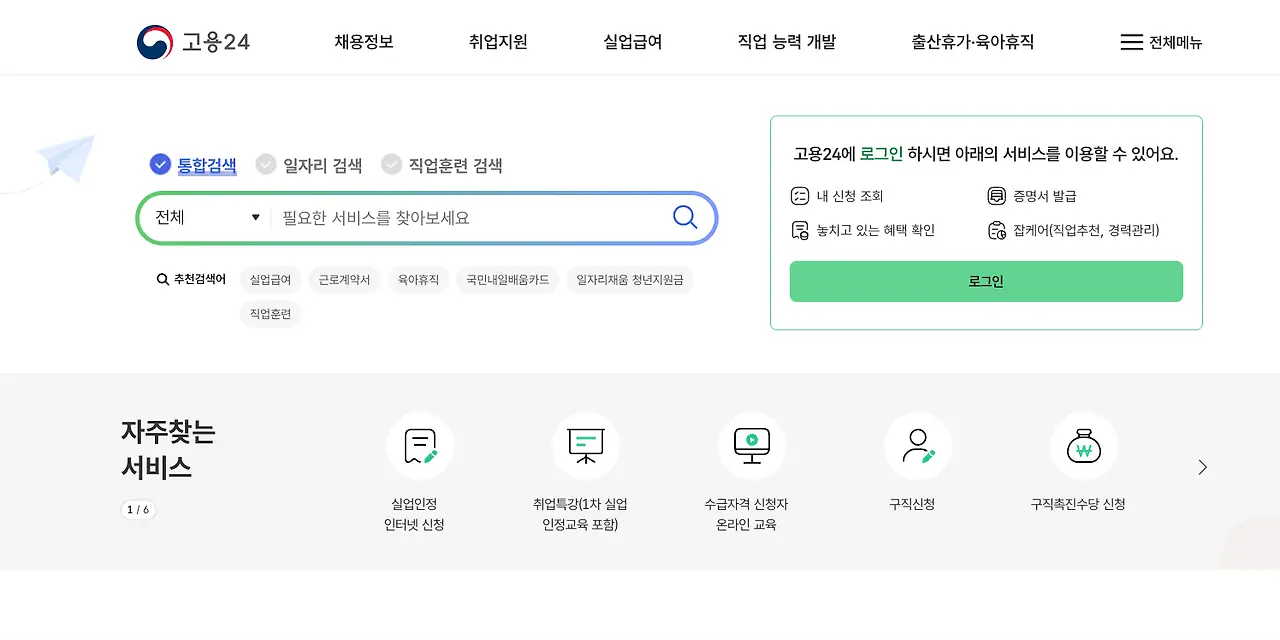Click 내 신청 조회 text
Viewport: 1280px width, 640px height.
click(850, 196)
